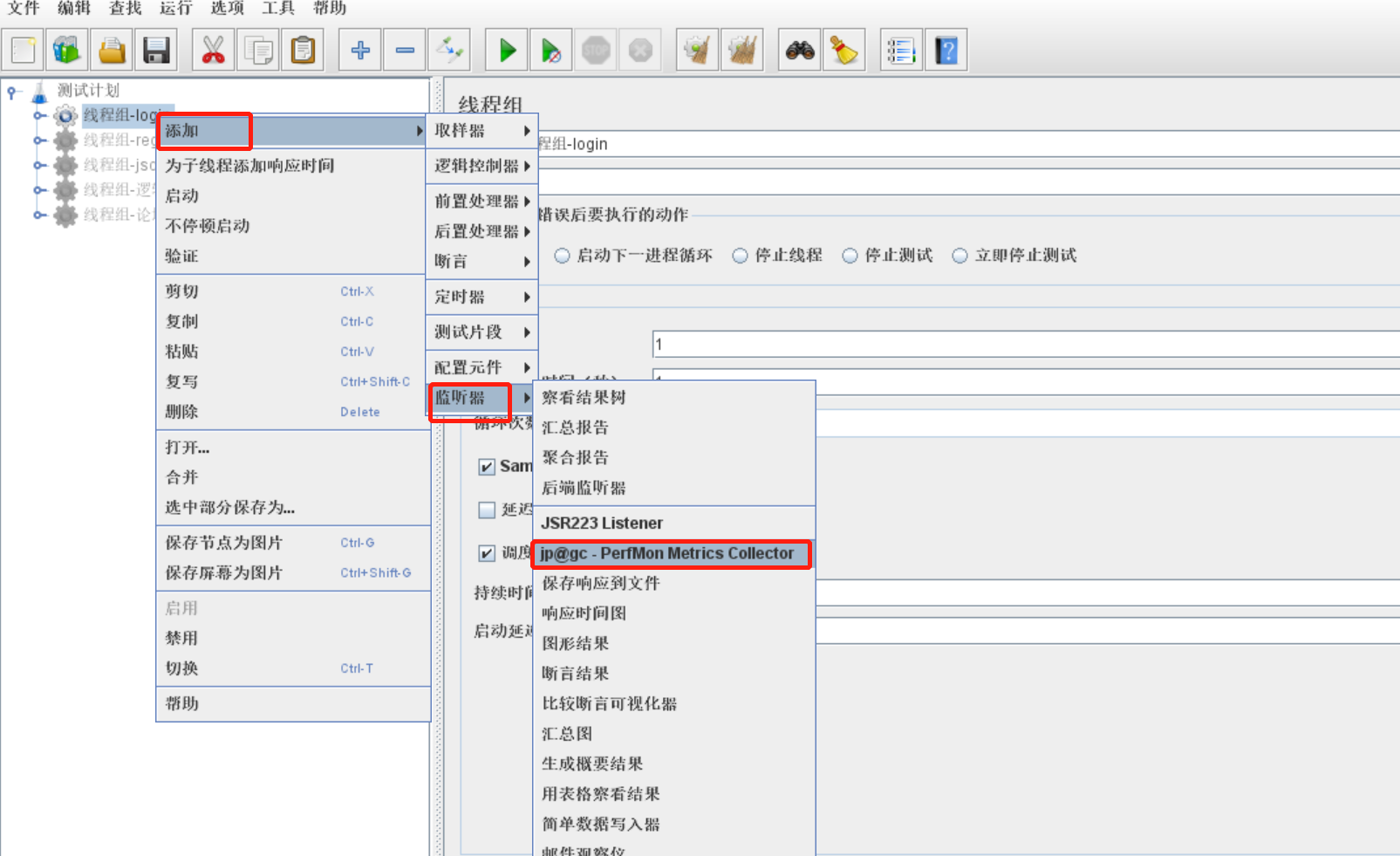Click the Copy icon in toolbar

[x=258, y=50]
